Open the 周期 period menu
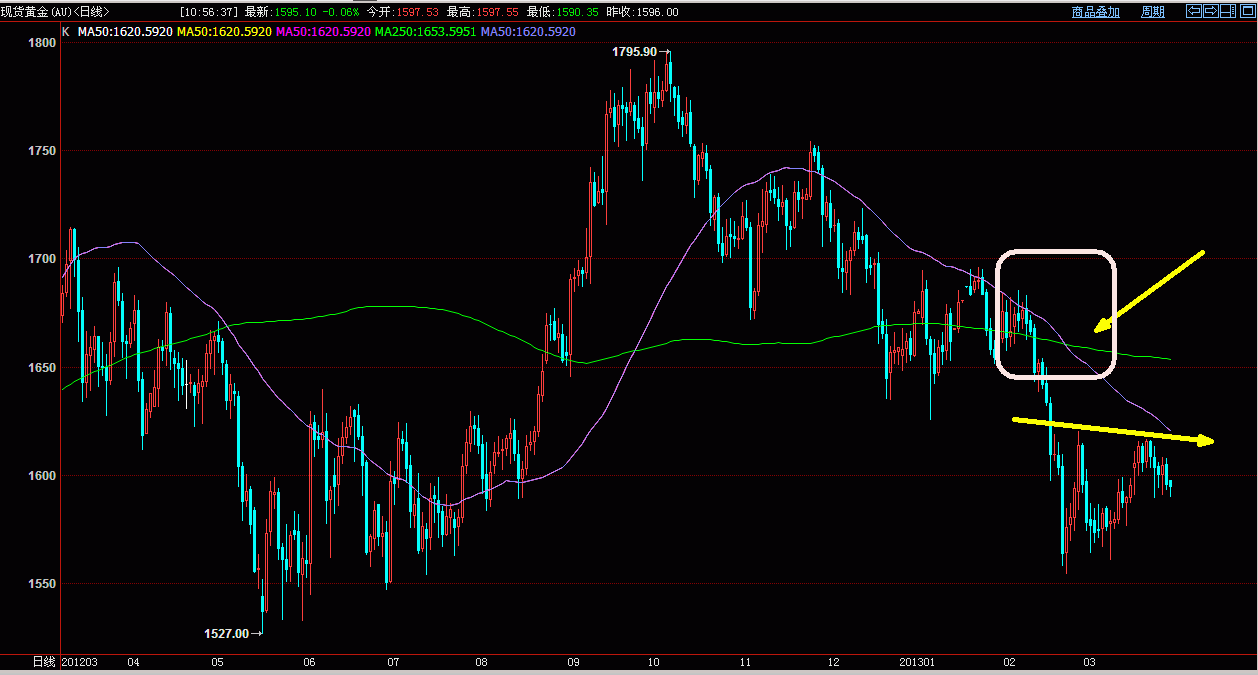The height and width of the screenshot is (675, 1258). click(1153, 12)
